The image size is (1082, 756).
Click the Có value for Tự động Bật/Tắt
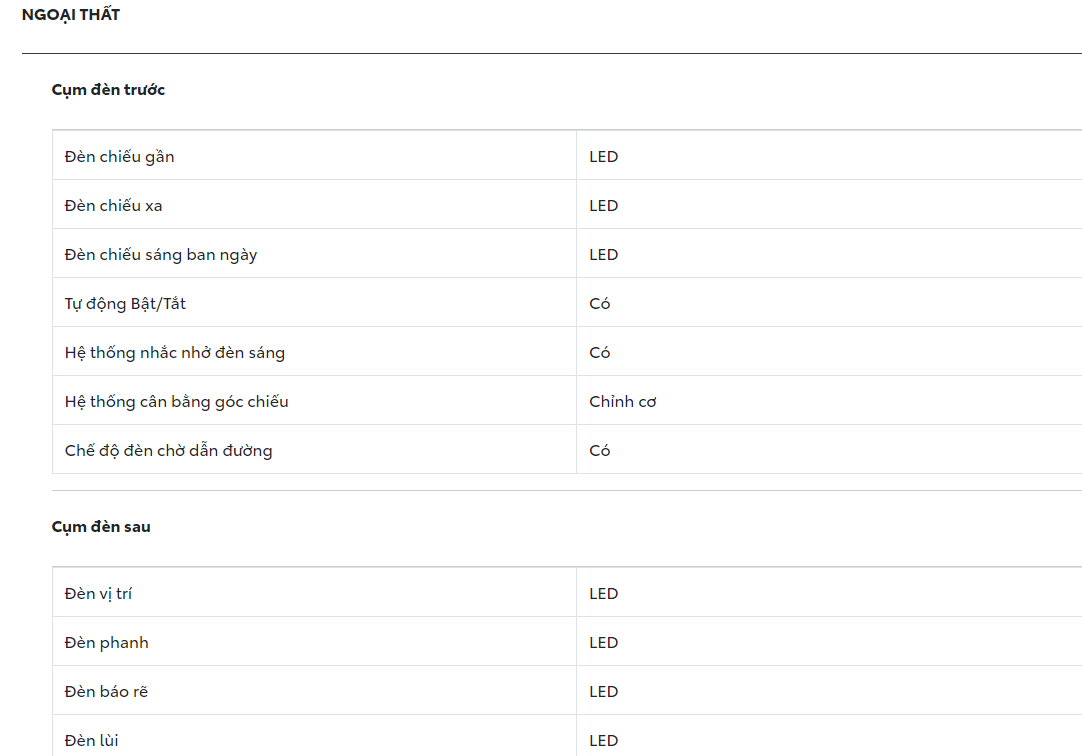[x=599, y=304]
